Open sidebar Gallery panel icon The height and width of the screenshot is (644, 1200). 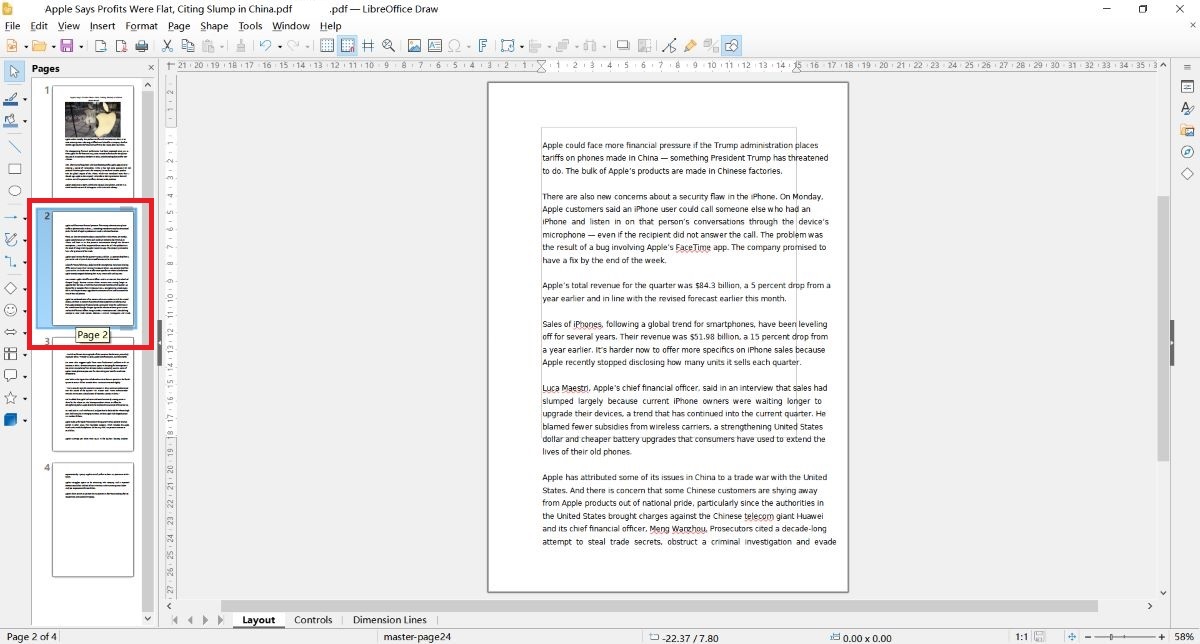point(1187,130)
